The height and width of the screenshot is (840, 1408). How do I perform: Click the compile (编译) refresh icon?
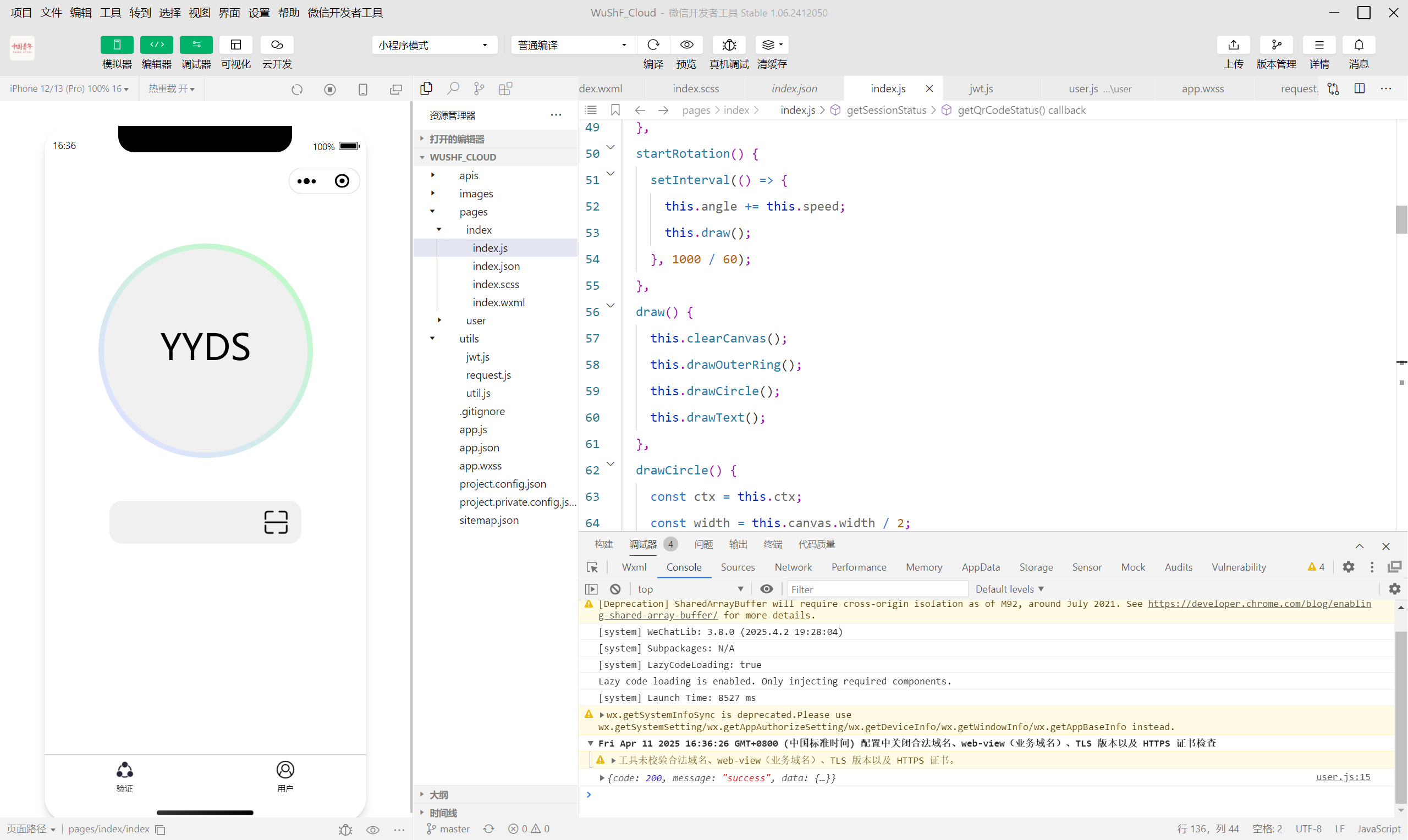pos(653,45)
